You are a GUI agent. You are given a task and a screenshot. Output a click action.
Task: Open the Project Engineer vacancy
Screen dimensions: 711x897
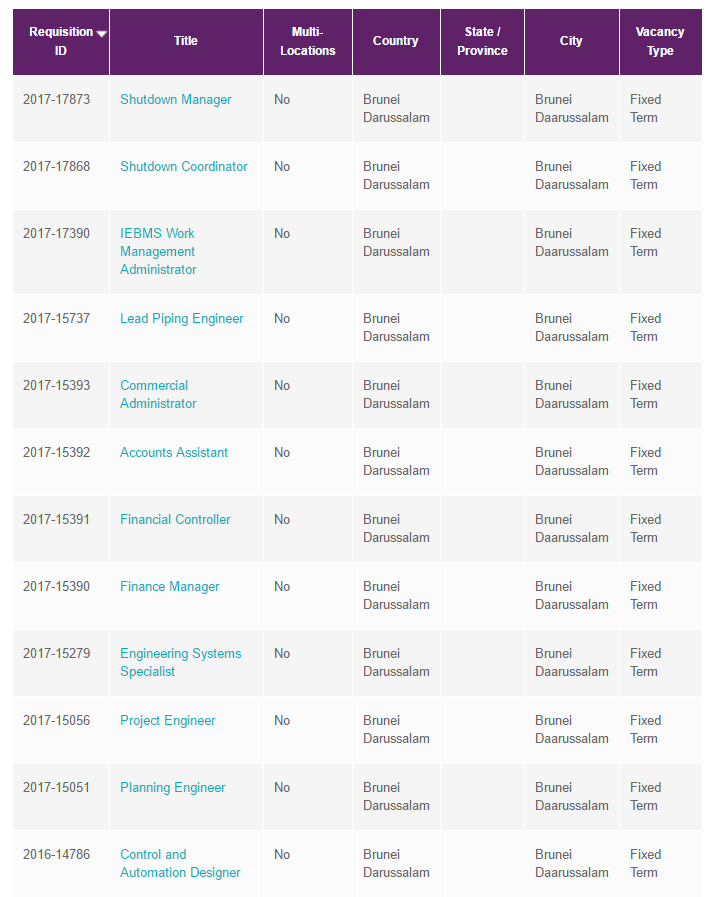point(168,721)
